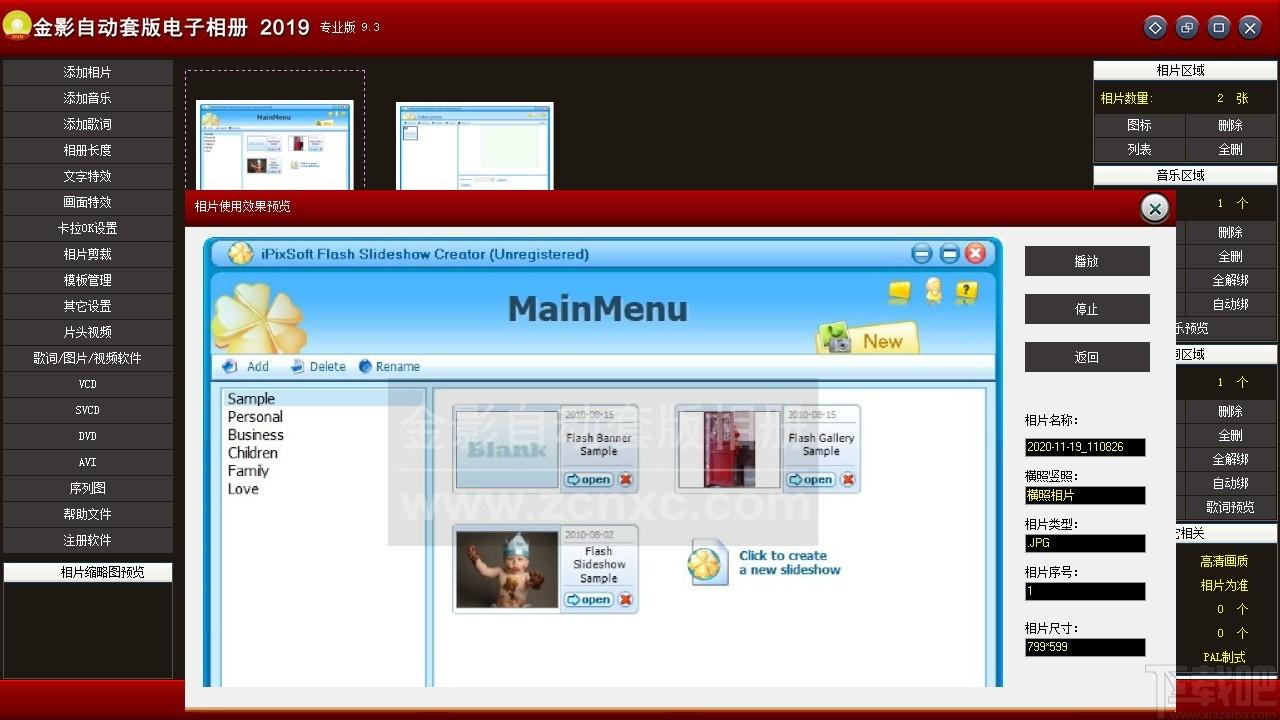Click the overlapping-windows icon in the title bar
This screenshot has height=720, width=1280.
(1187, 28)
